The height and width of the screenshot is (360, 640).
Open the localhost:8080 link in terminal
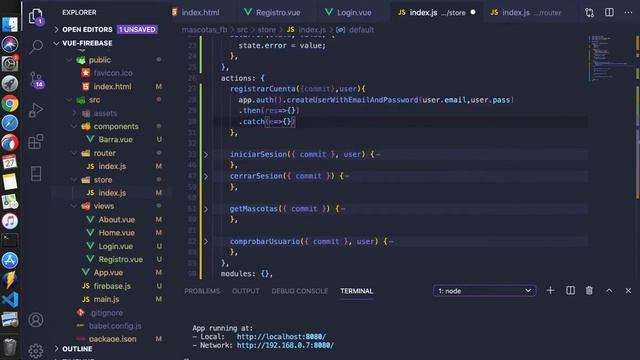point(281,337)
